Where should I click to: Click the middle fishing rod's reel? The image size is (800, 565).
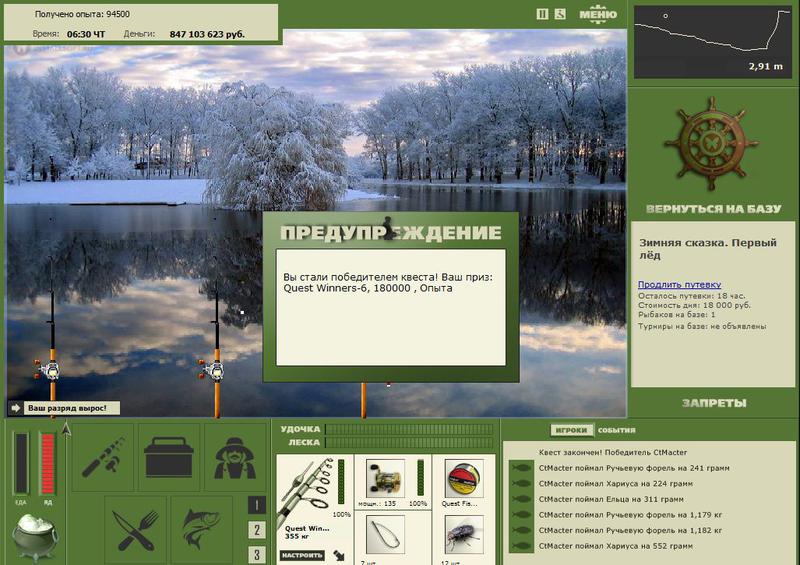[x=212, y=370]
